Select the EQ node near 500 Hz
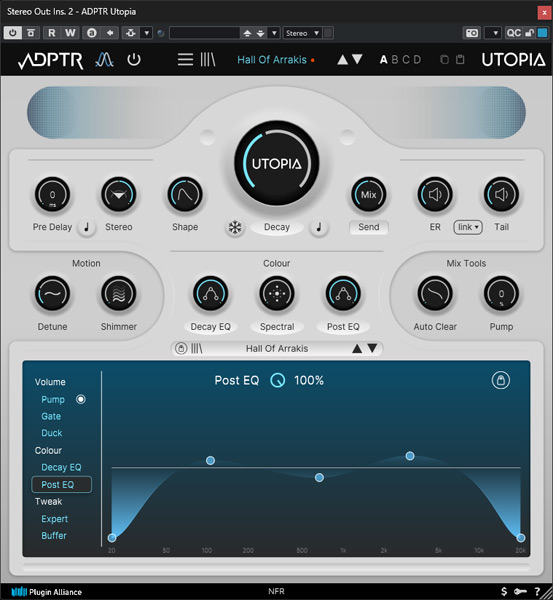The width and height of the screenshot is (553, 600). point(319,478)
